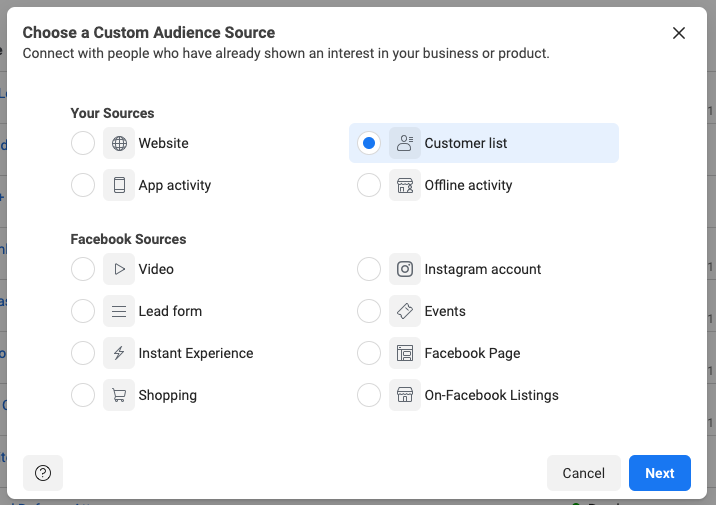Click the App activity label text

175,185
